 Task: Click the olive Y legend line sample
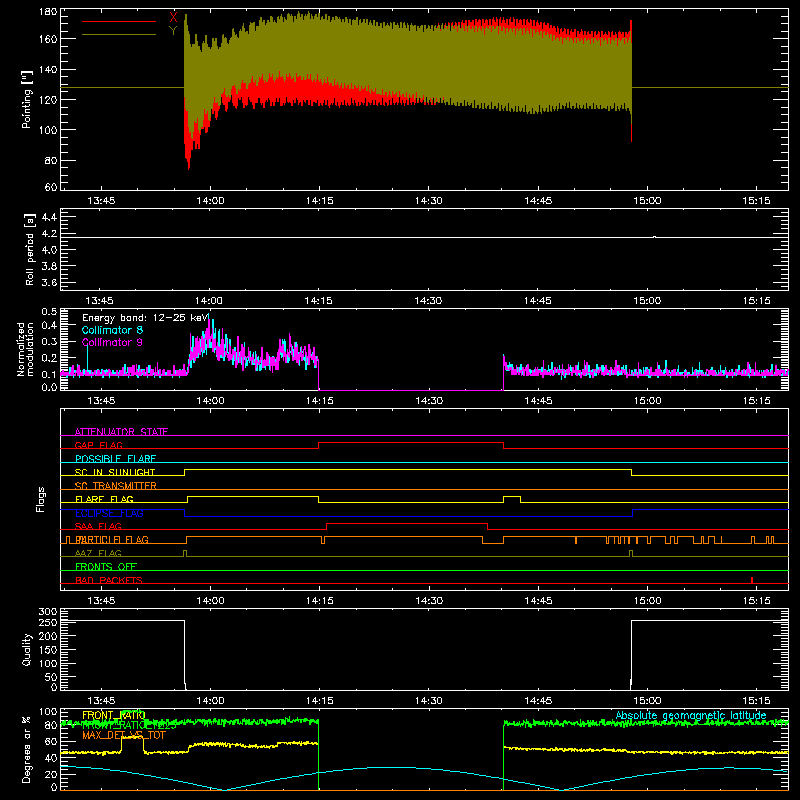119,35
